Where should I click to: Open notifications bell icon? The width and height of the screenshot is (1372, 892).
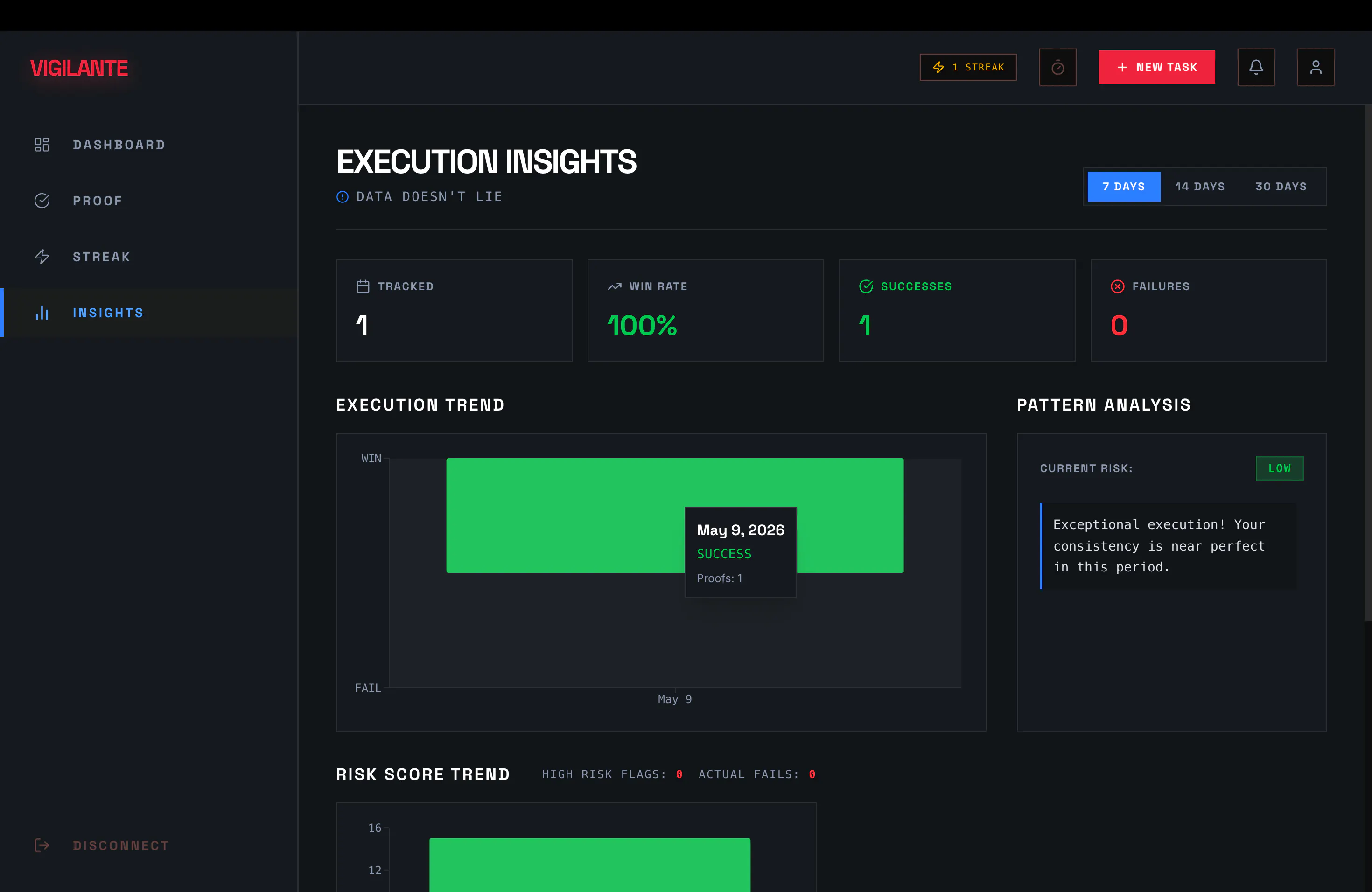(x=1255, y=68)
